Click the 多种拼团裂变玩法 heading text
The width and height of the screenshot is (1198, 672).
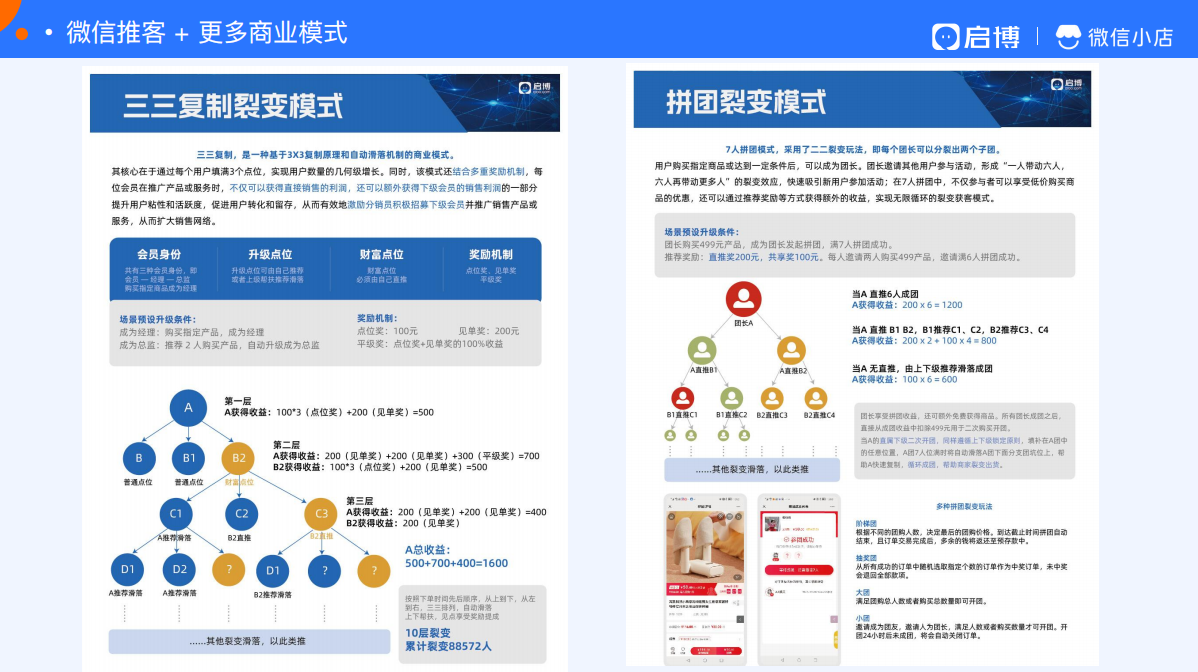[963, 506]
